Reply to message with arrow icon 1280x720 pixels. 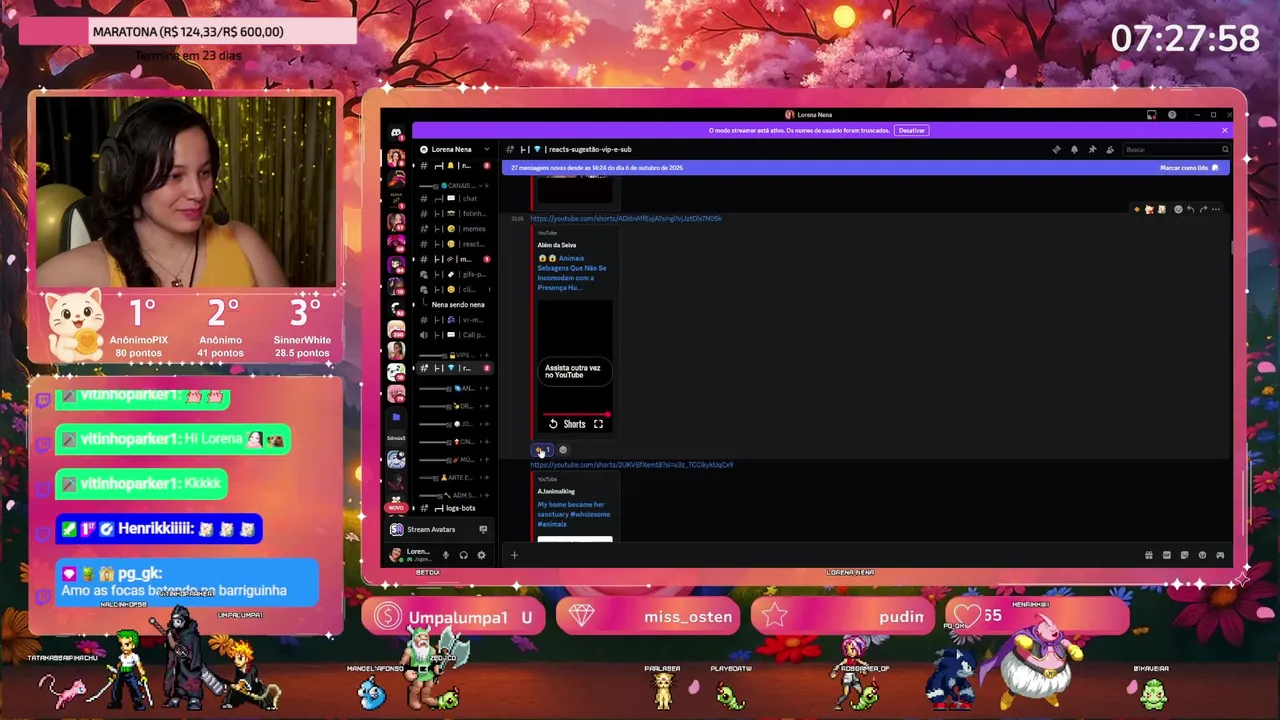[x=1190, y=209]
